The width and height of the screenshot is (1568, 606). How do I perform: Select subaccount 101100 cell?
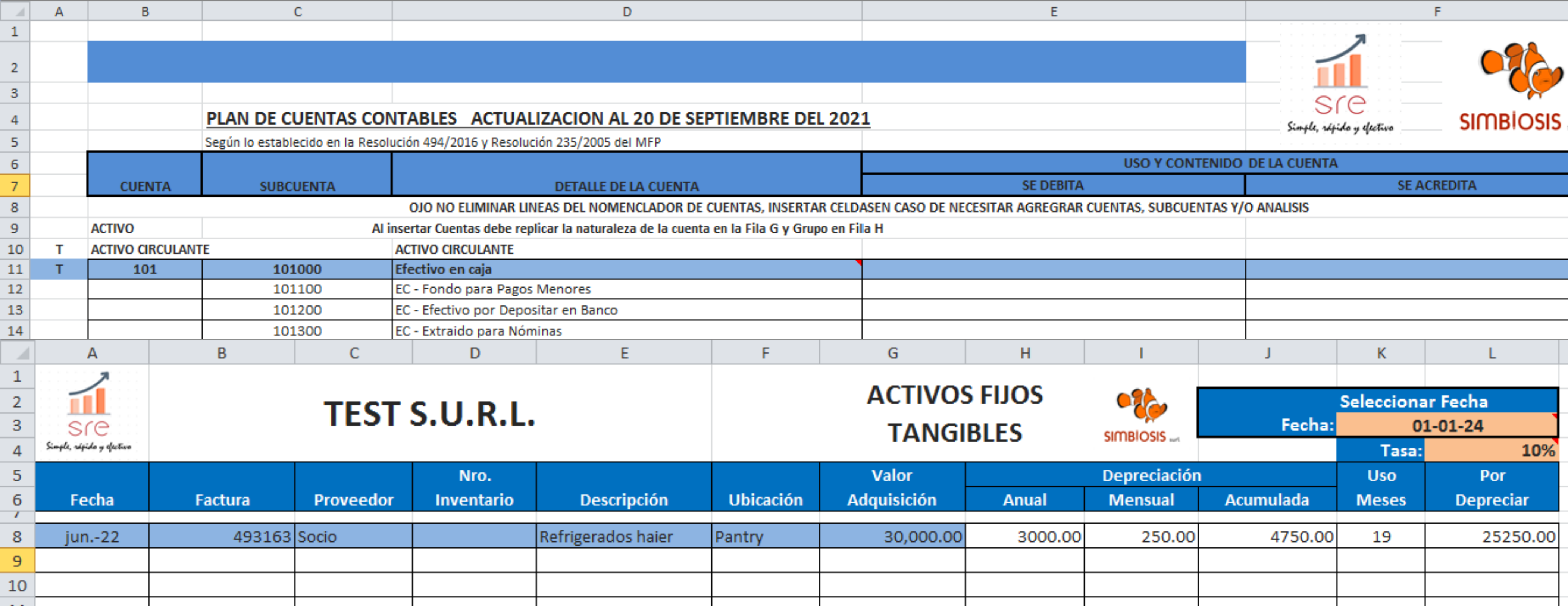297,289
